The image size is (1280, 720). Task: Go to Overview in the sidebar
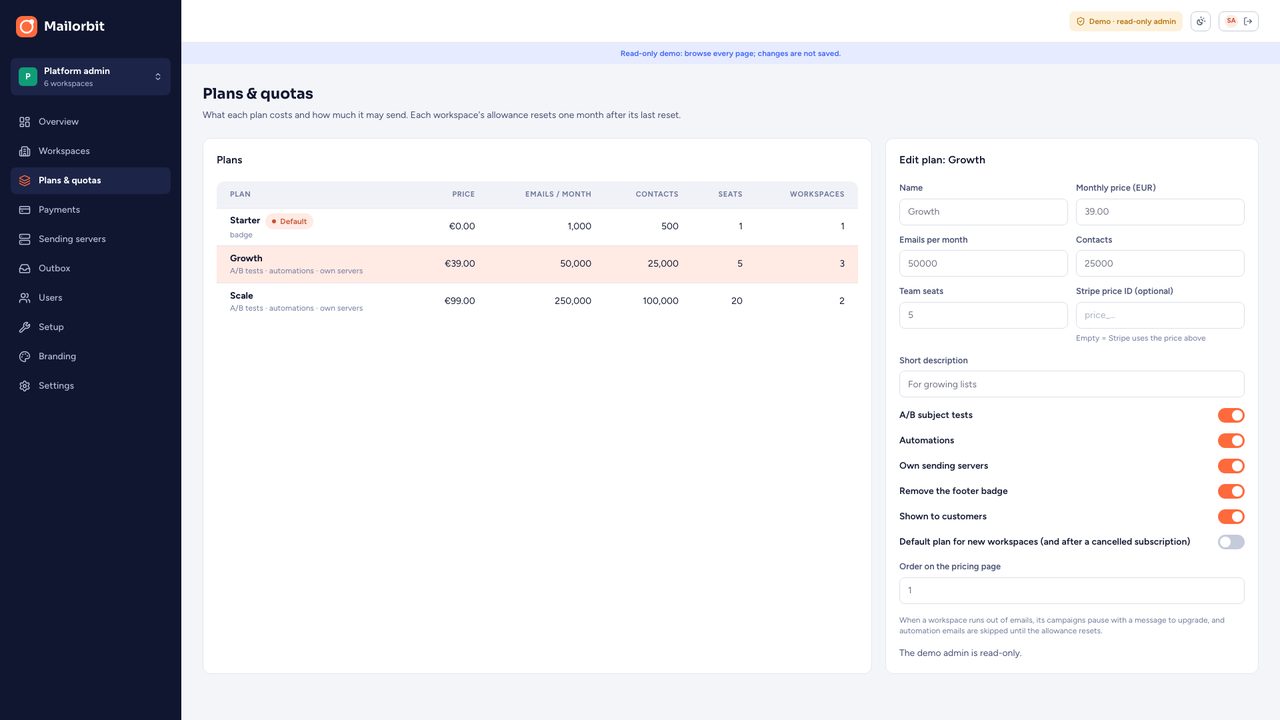[91, 122]
